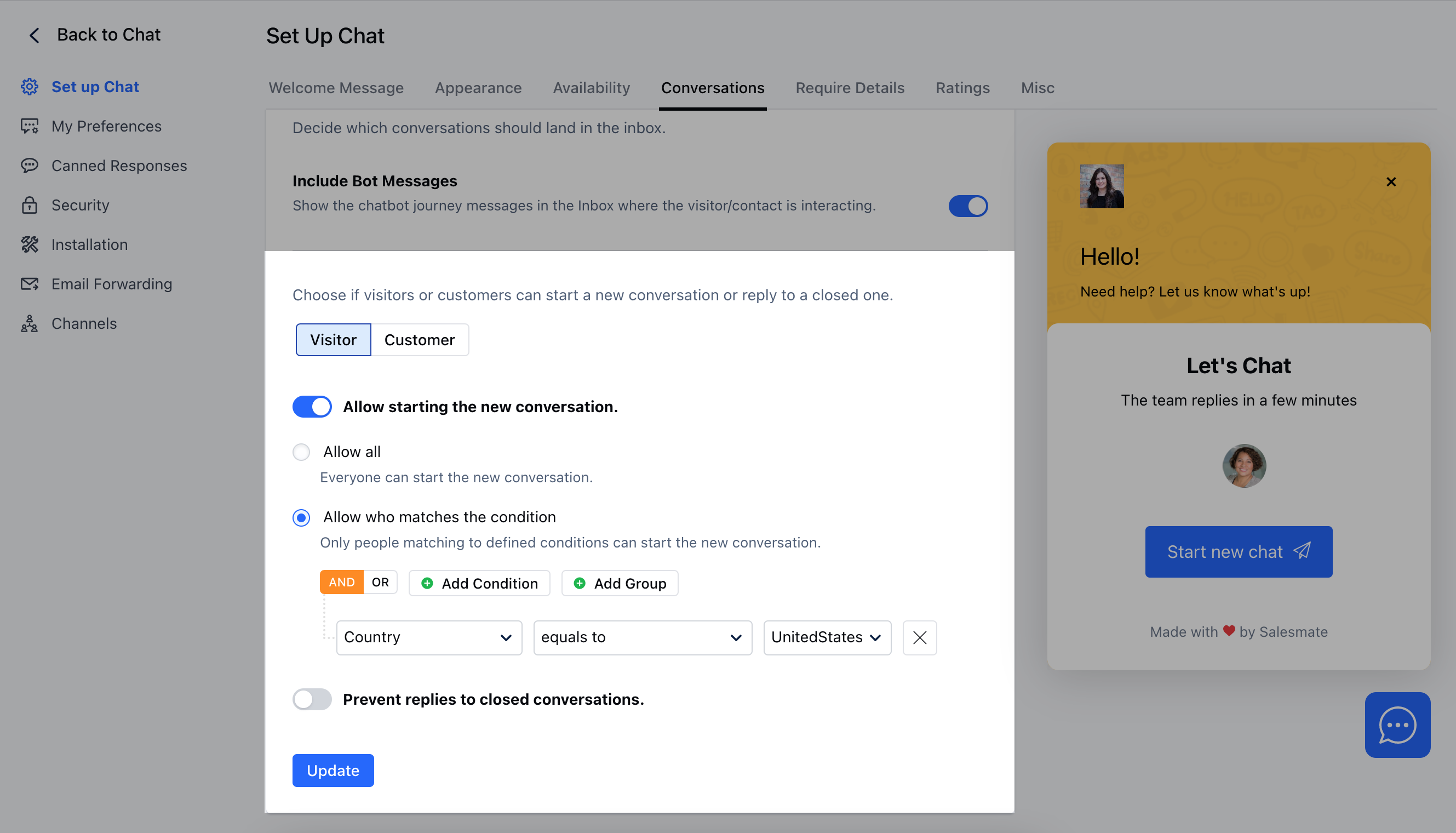Click the Include Bot Messages heading

point(375,181)
